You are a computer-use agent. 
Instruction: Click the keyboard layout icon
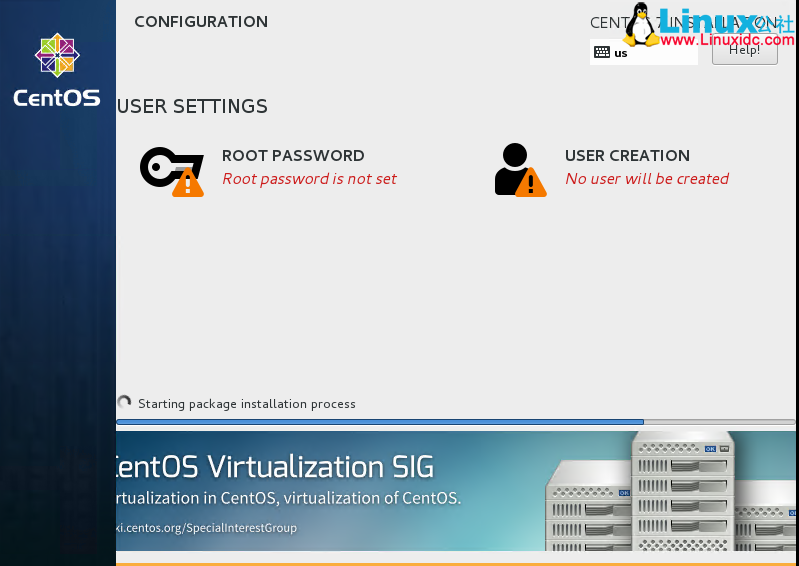click(602, 52)
